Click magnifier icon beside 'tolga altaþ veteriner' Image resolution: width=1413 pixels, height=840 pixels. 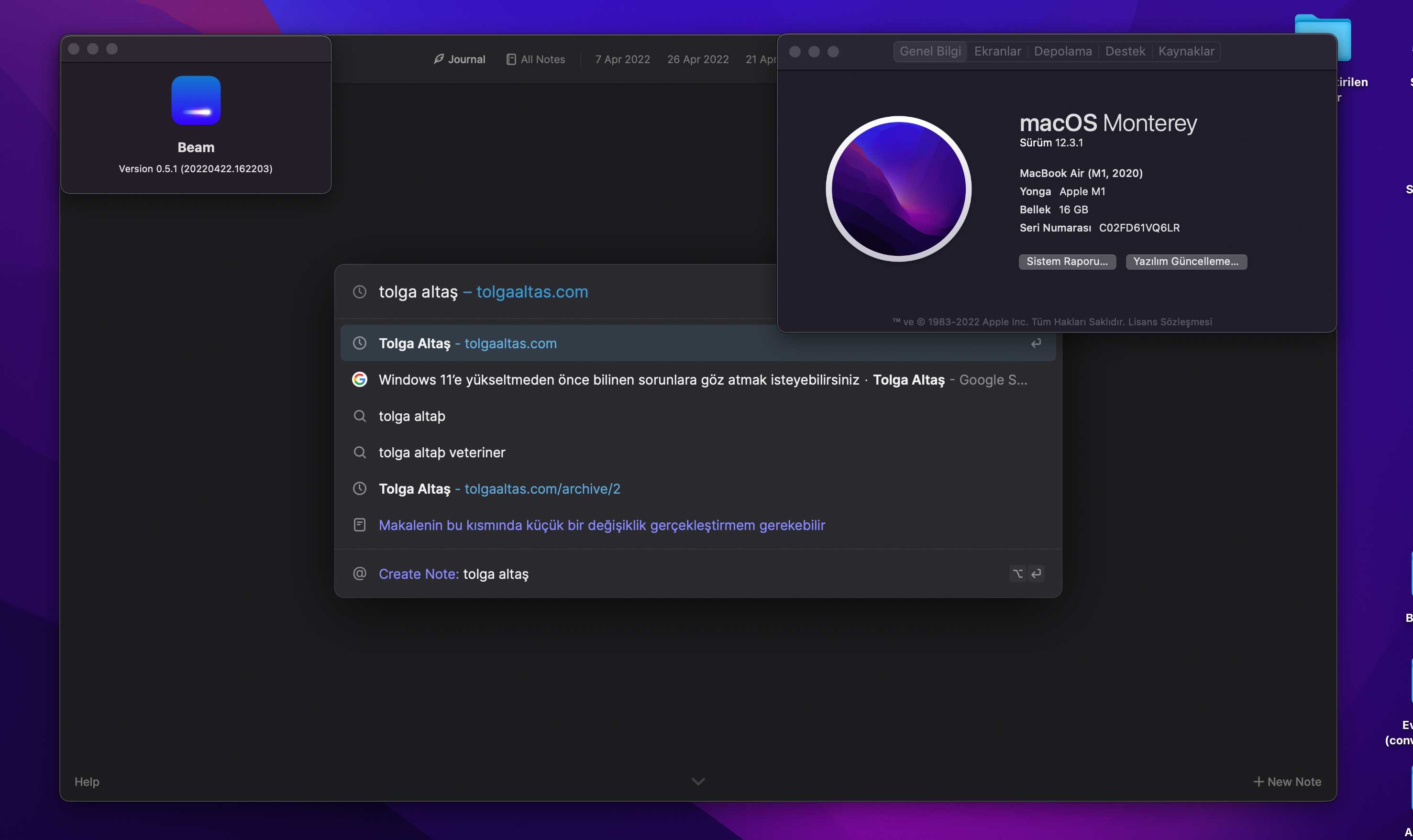[x=359, y=452]
